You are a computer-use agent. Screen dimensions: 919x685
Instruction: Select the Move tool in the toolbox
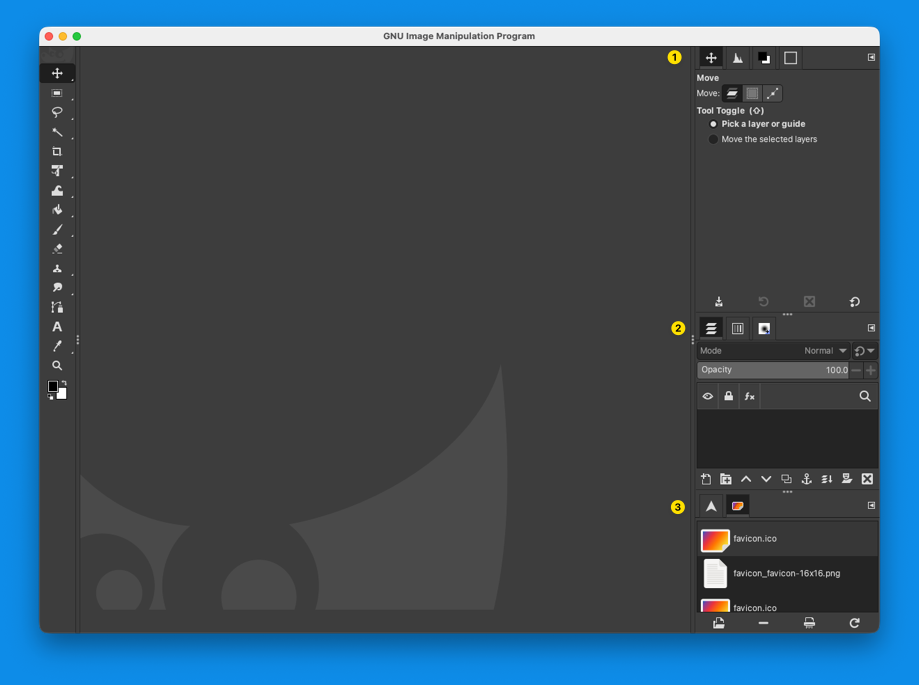(x=57, y=72)
